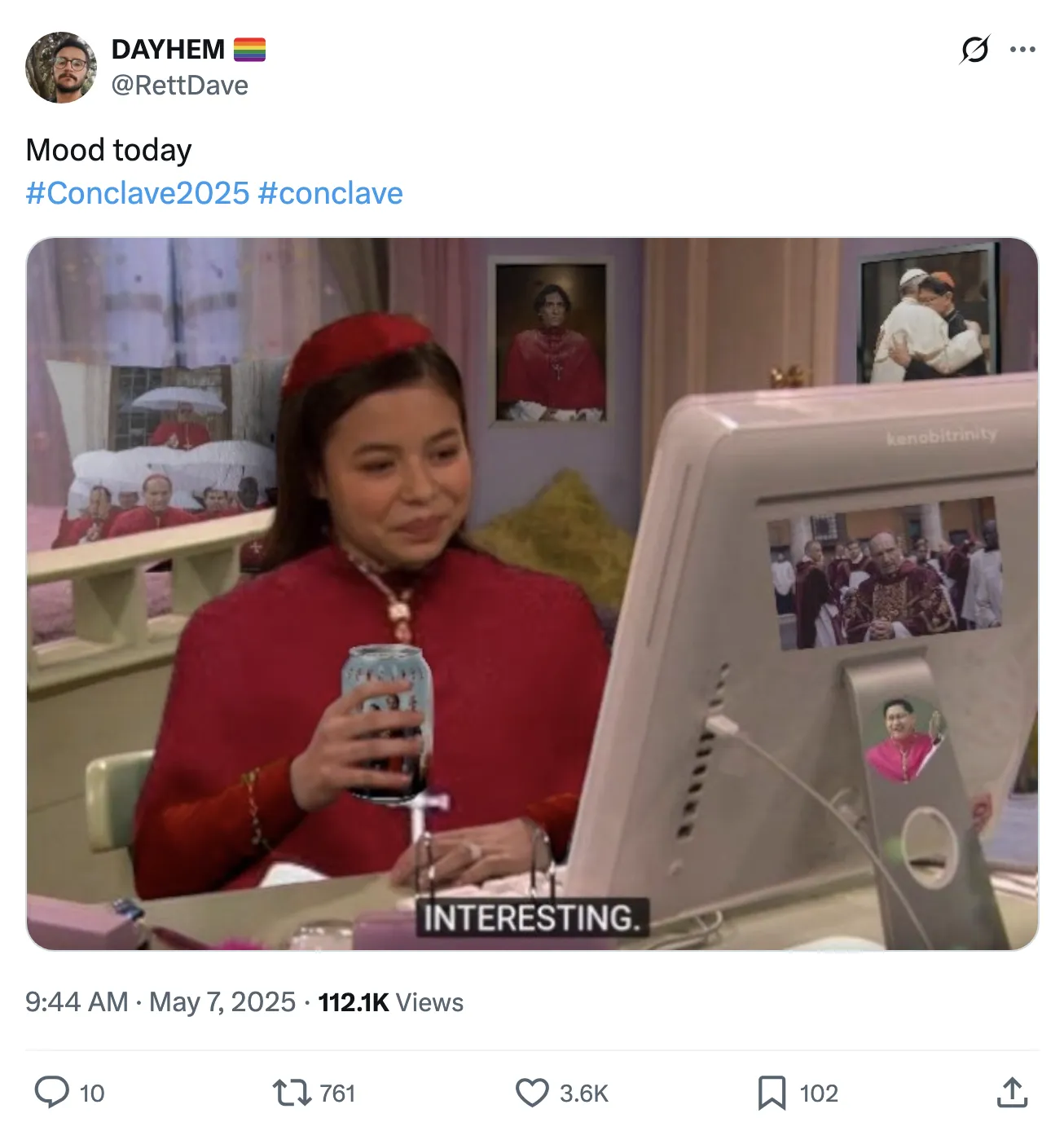The width and height of the screenshot is (1064, 1131).
Task: Click the 761 reposts count
Action: coord(337,1093)
